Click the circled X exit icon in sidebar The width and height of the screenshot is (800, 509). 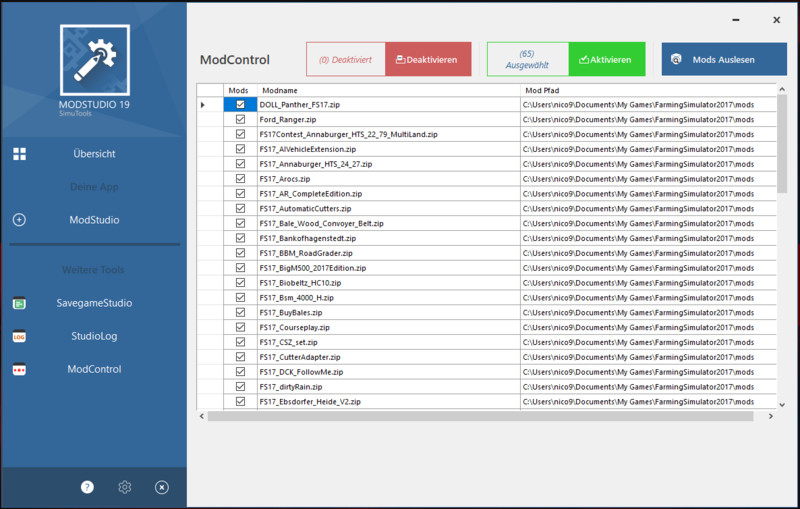tap(162, 487)
